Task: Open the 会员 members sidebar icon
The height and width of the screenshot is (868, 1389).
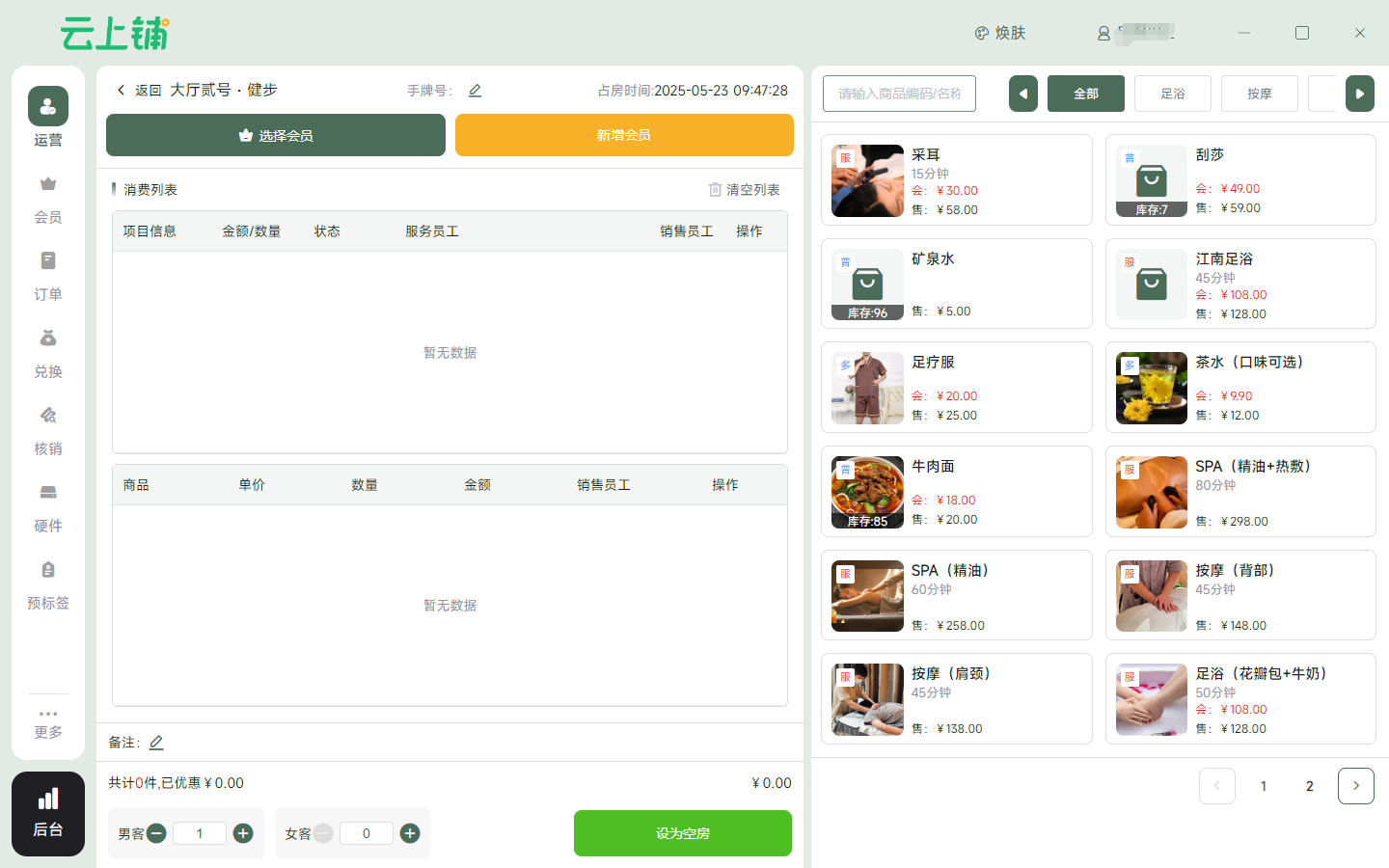Action: tap(48, 199)
